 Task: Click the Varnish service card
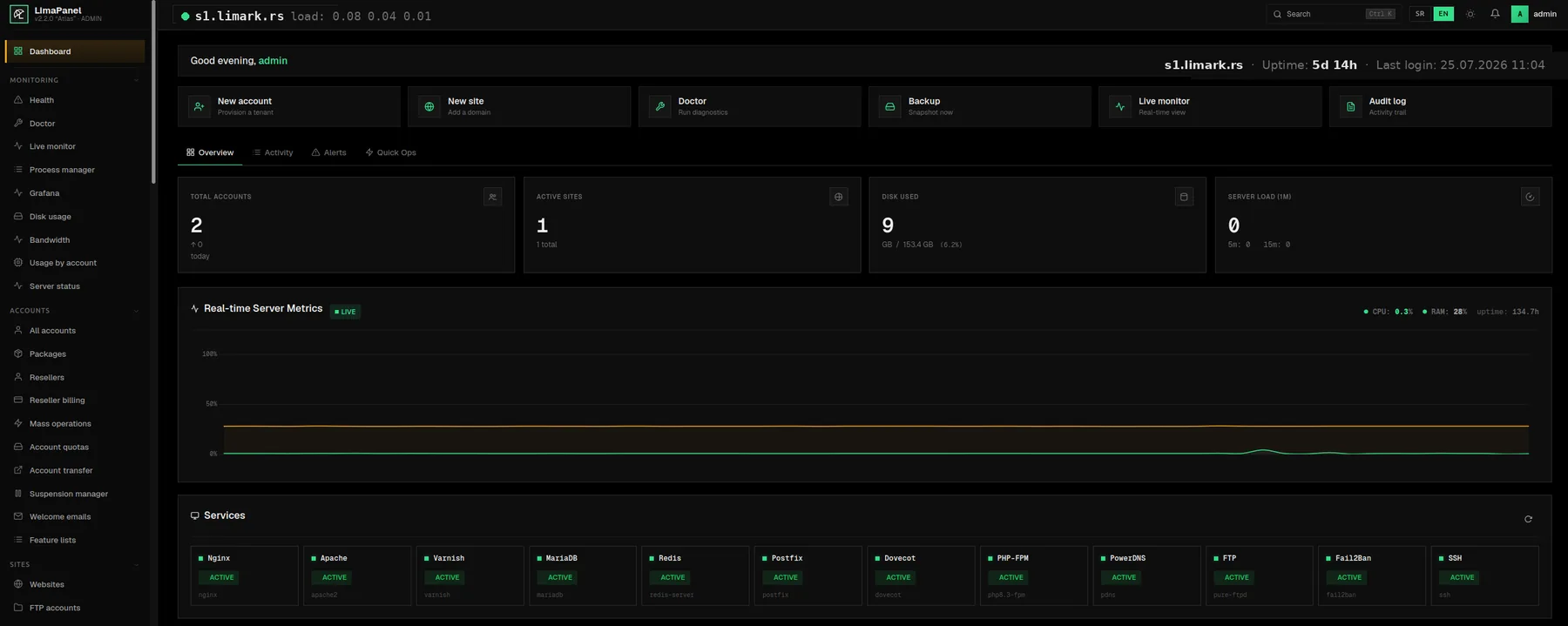[470, 576]
